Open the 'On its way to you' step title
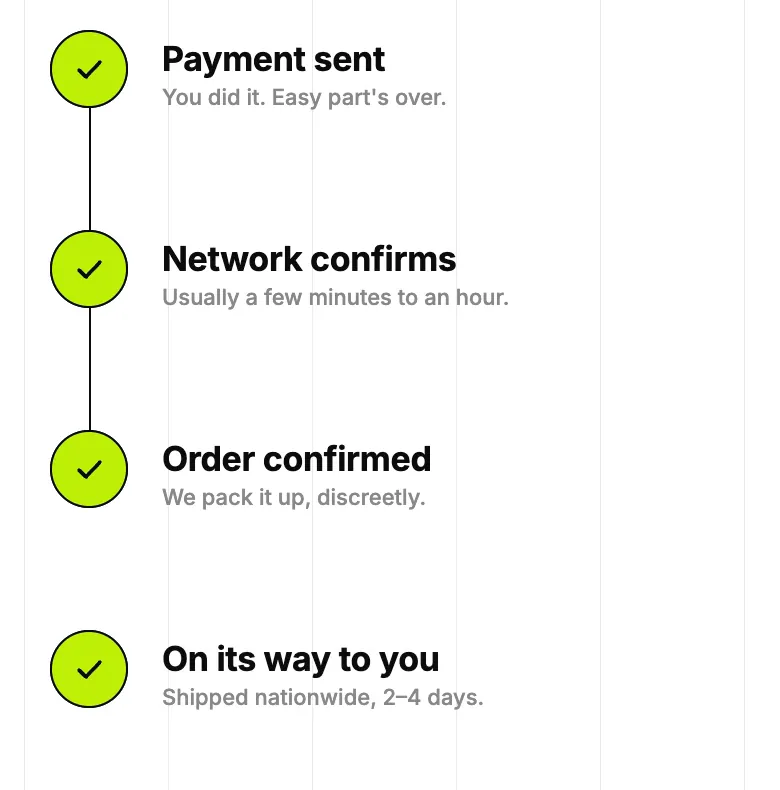Screen dimensions: 780x790 click(301, 660)
